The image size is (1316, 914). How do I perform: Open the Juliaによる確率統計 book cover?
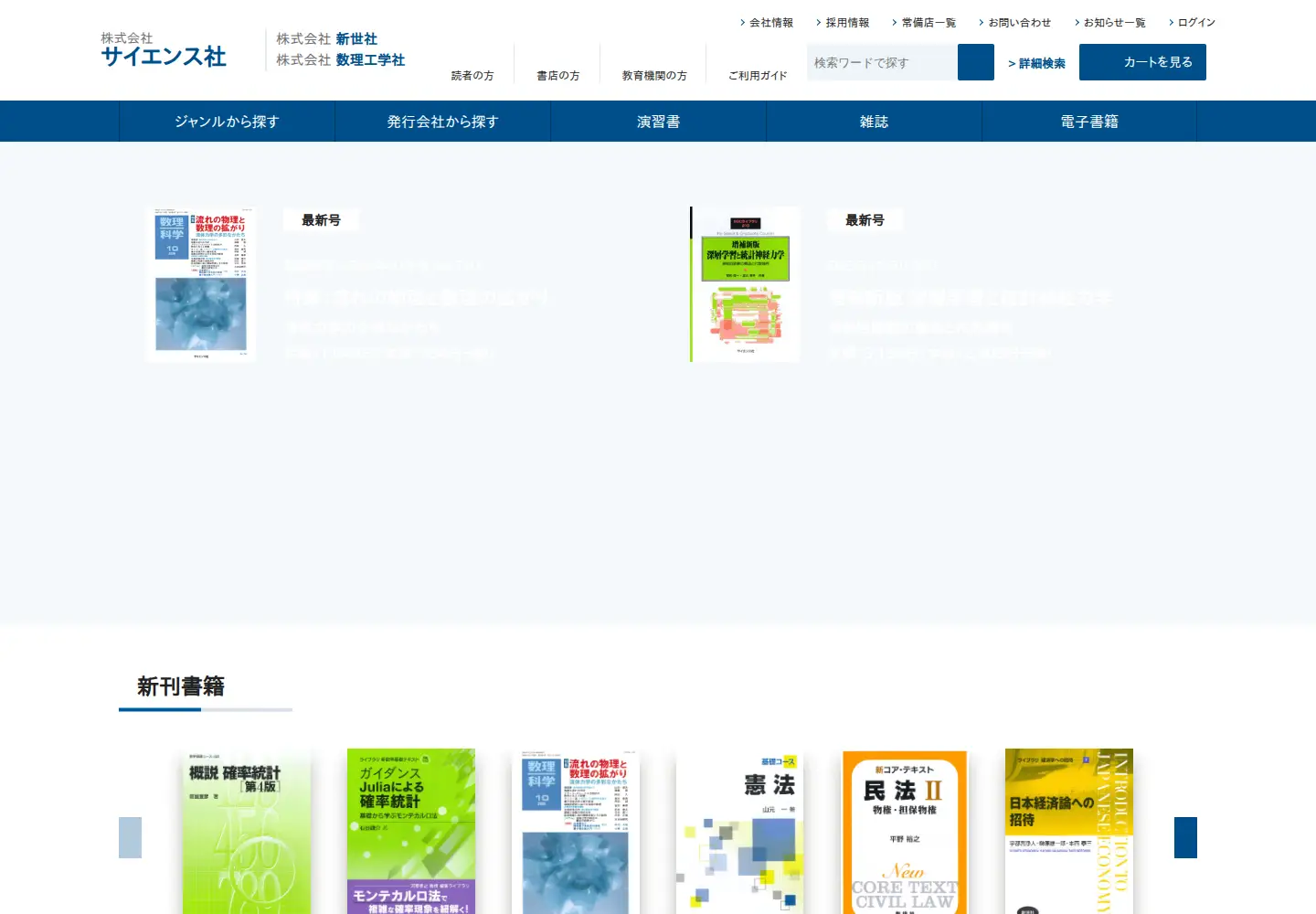(x=411, y=832)
